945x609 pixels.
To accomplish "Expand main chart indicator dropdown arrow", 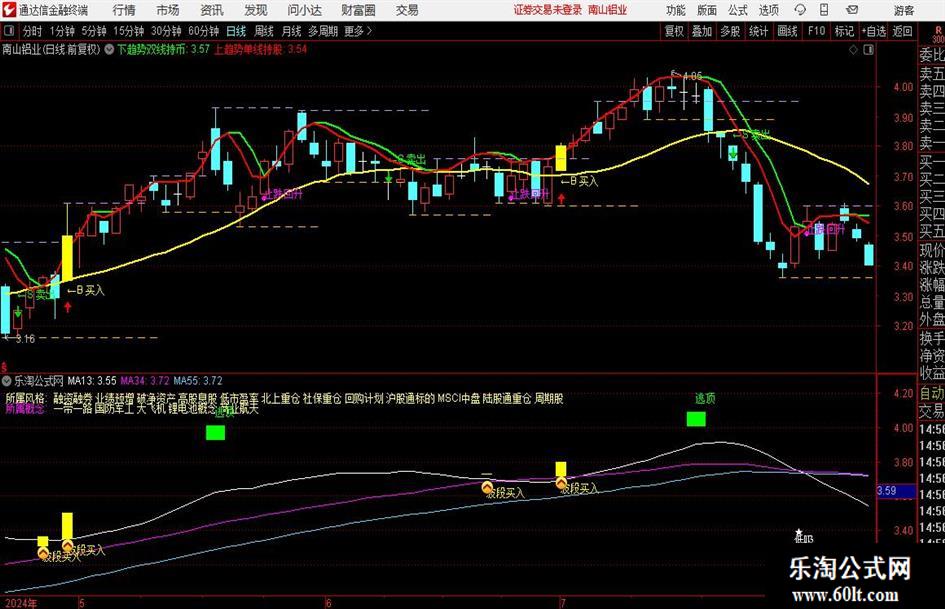I will [109, 49].
